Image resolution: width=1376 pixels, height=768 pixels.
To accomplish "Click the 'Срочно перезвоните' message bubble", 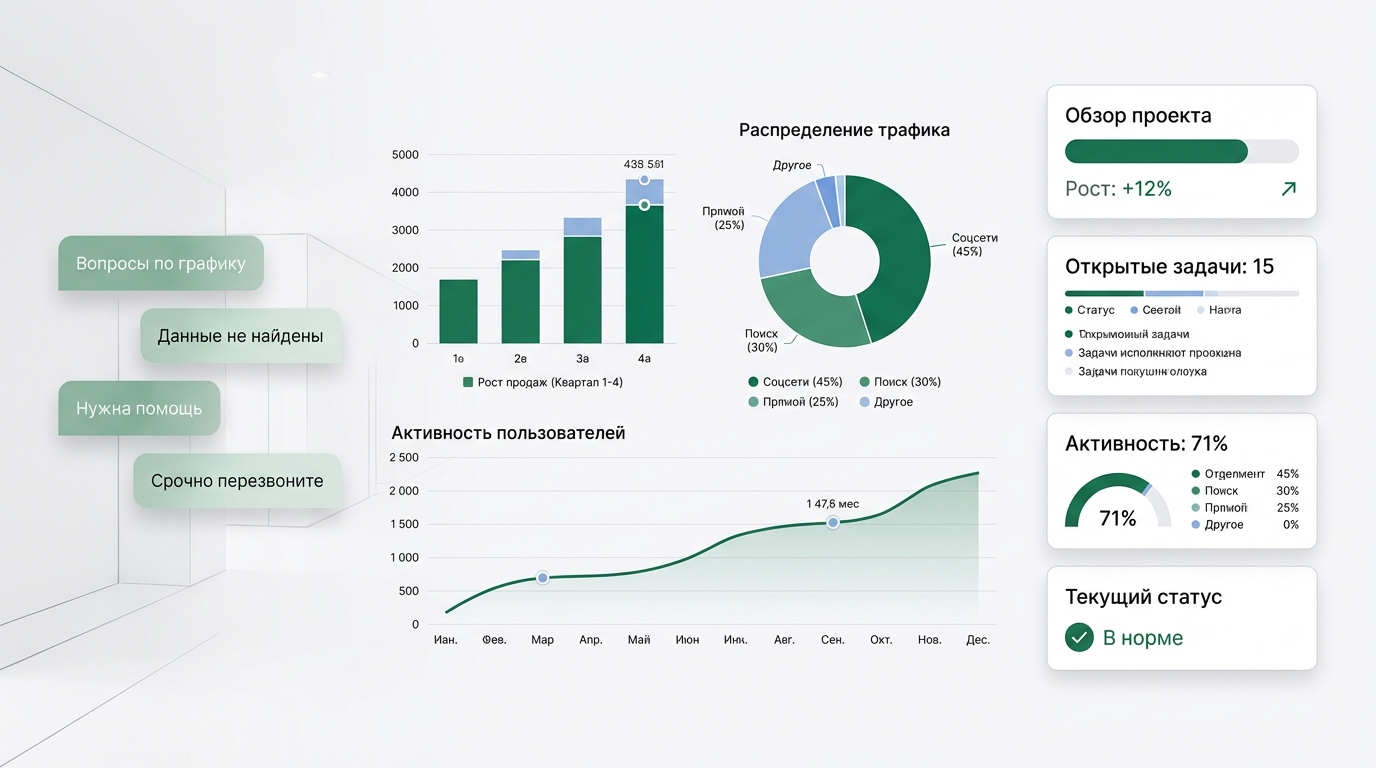I will [x=237, y=480].
